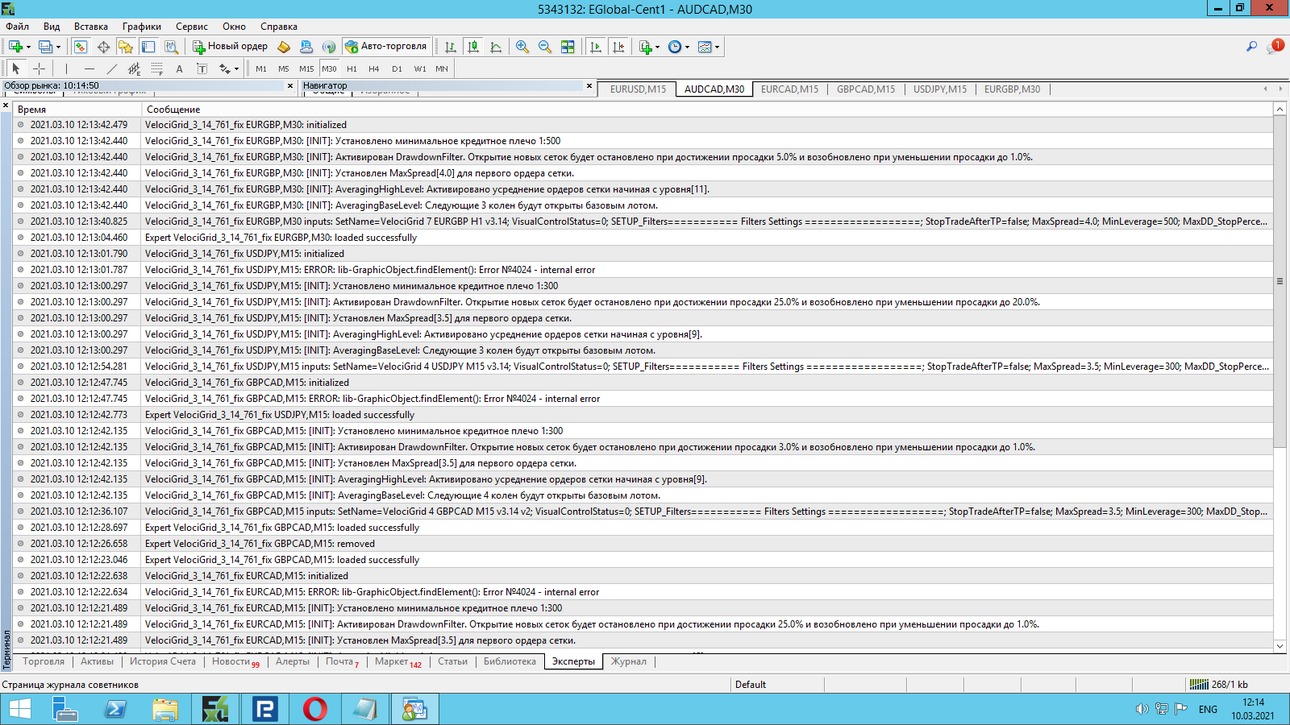Select the cursor pointer tool
Viewport: 1290px width, 725px height.
click(x=15, y=69)
